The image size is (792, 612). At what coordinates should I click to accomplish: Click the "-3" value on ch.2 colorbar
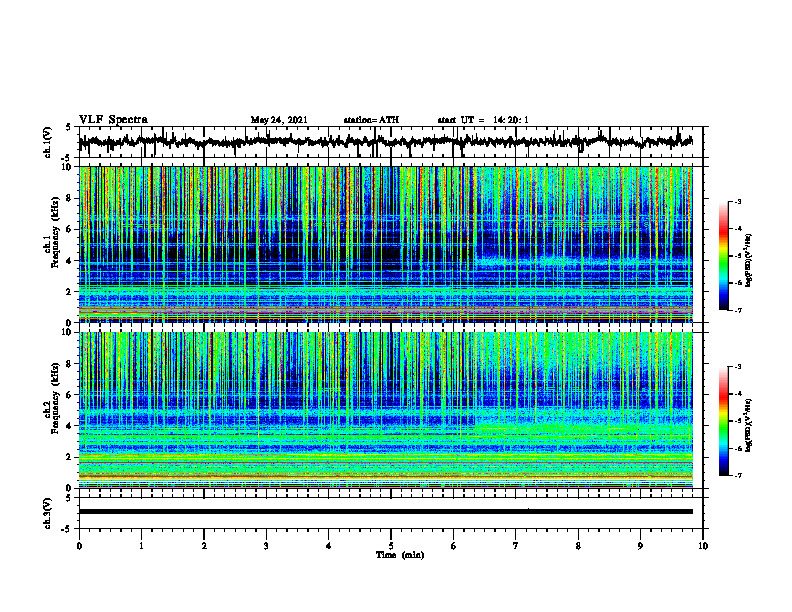point(737,367)
